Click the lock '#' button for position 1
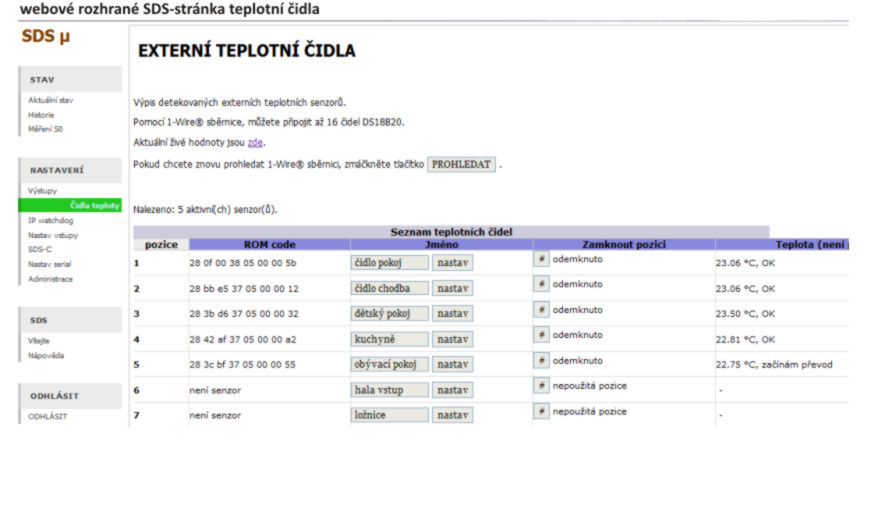The image size is (873, 505). pos(541,259)
